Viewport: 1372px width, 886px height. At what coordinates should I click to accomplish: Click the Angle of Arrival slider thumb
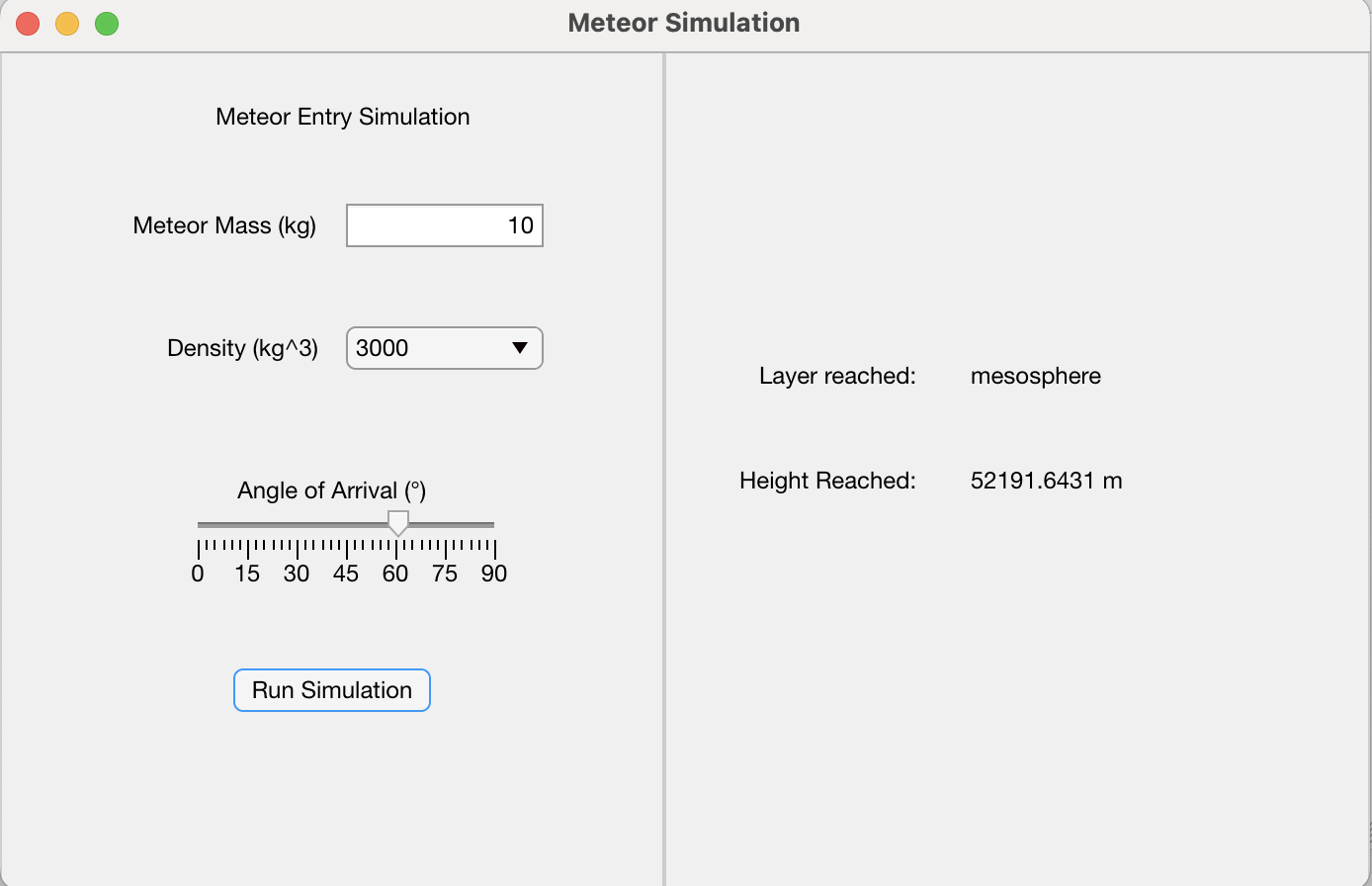tap(397, 523)
